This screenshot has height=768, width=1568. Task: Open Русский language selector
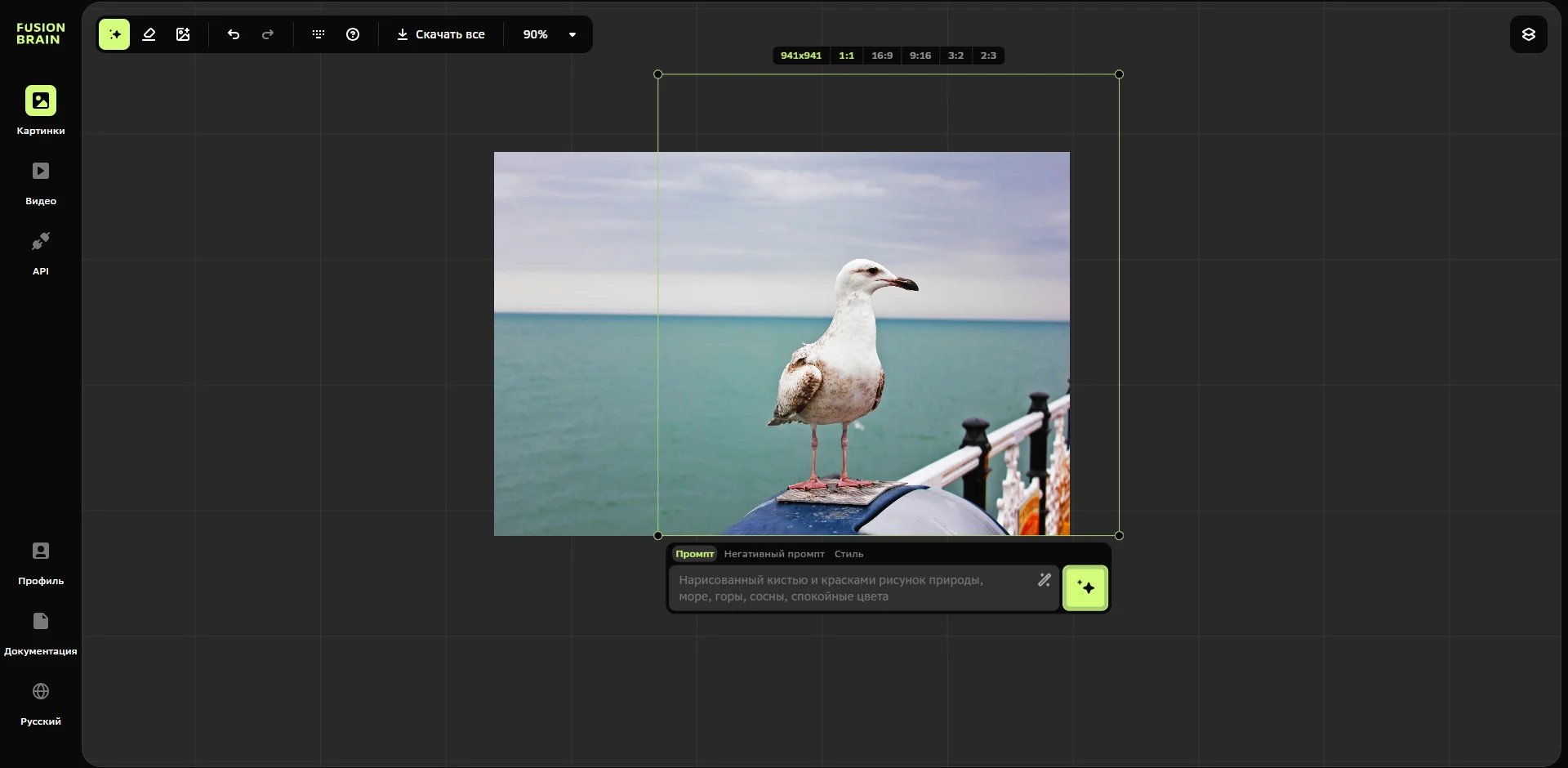pos(41,703)
